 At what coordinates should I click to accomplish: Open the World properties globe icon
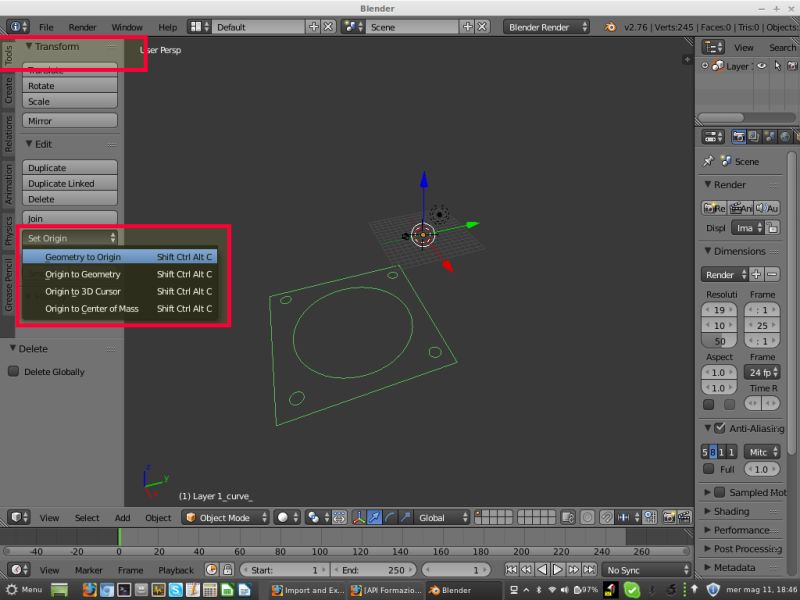pyautogui.click(x=783, y=136)
